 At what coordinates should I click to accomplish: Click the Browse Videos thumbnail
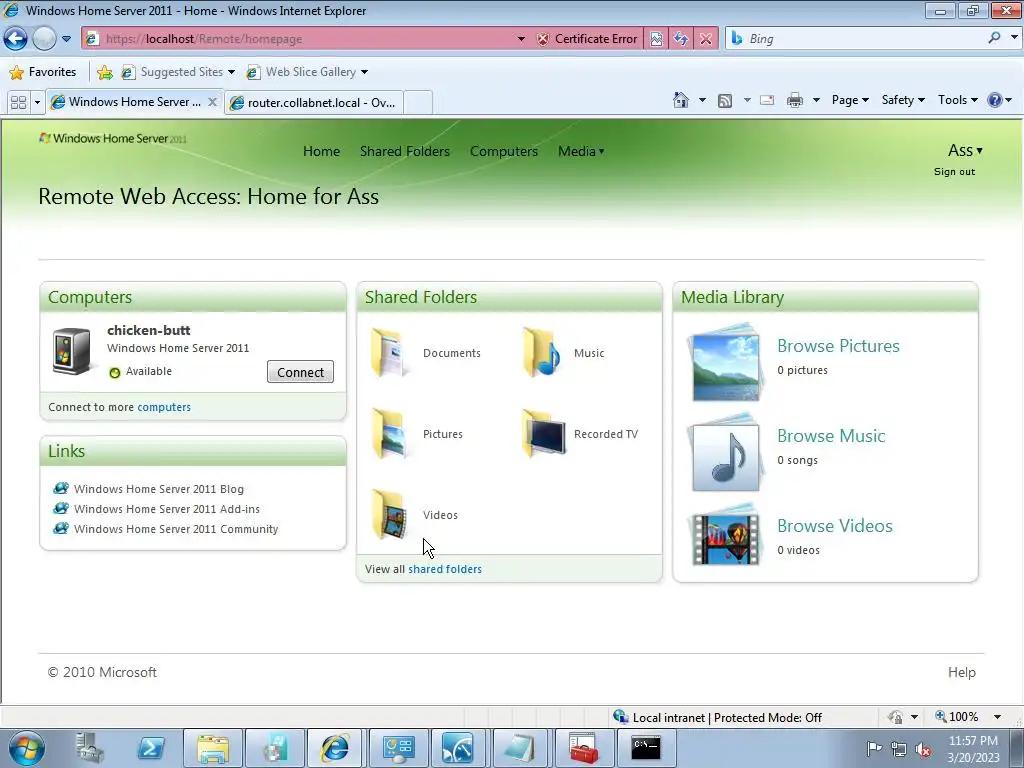click(x=726, y=536)
